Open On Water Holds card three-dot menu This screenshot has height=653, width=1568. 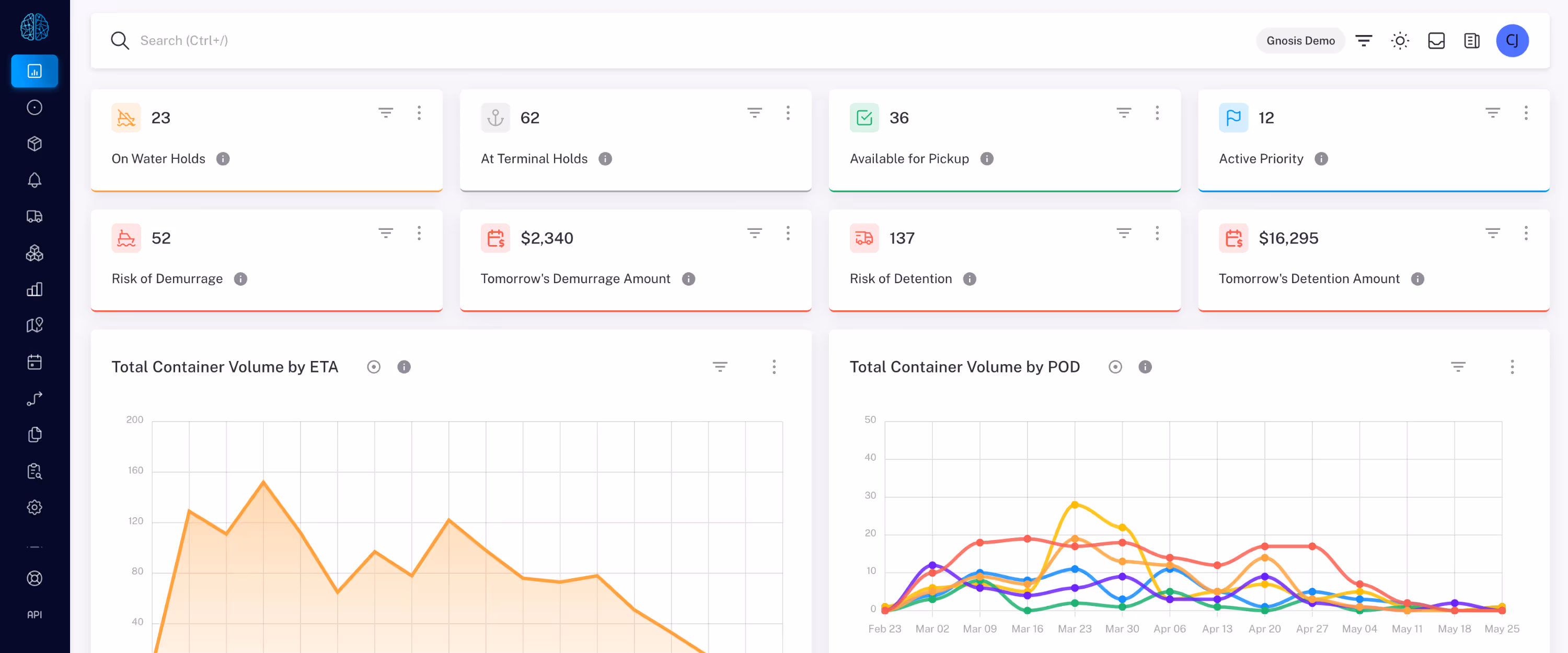pyautogui.click(x=419, y=113)
